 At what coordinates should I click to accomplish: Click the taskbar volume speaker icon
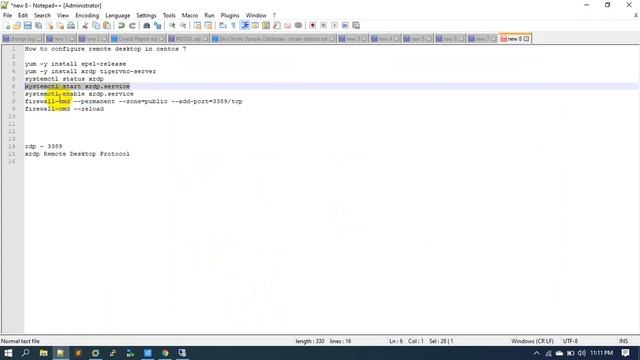pyautogui.click(x=582, y=353)
